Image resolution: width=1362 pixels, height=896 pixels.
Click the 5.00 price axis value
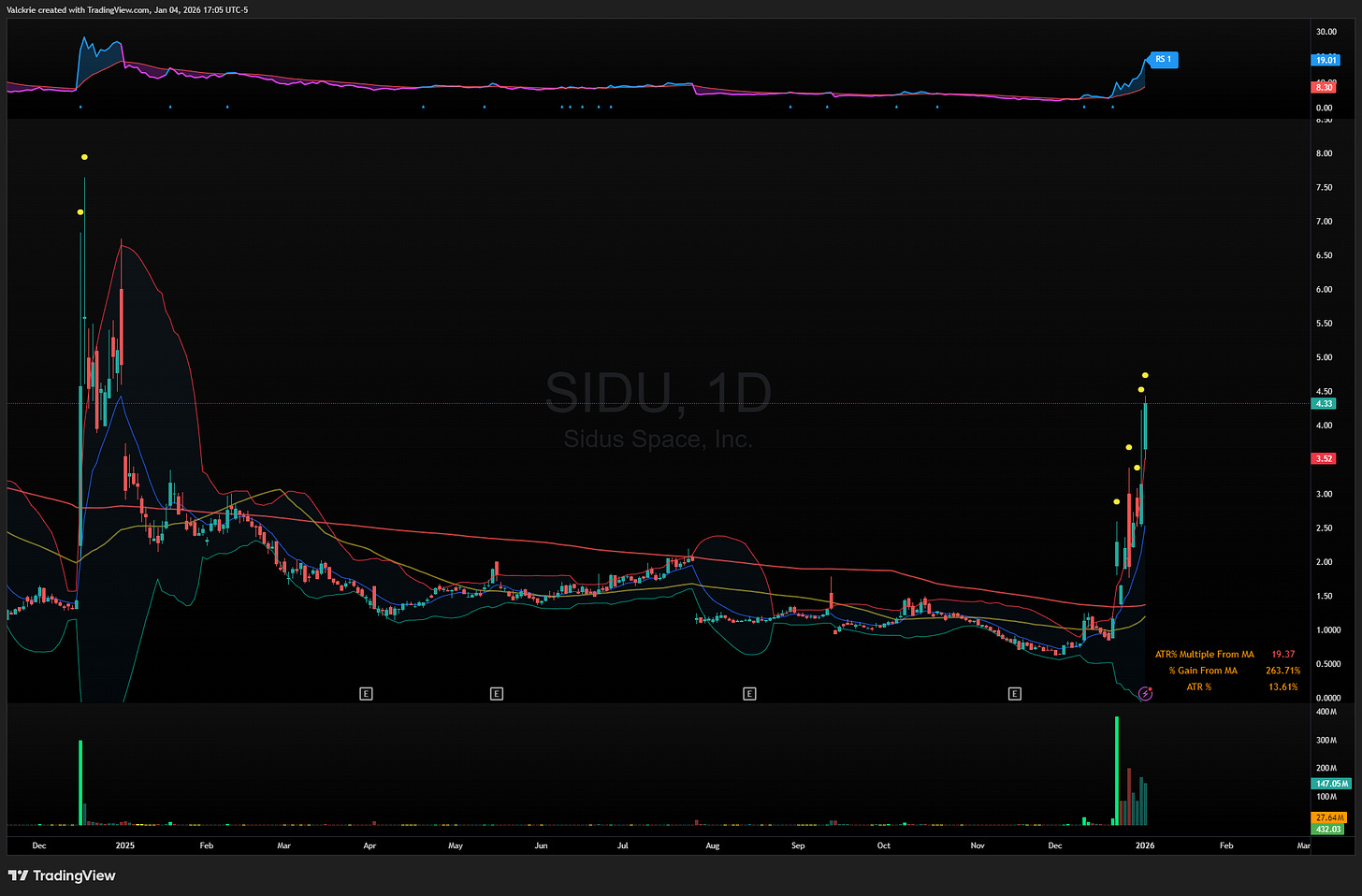click(1325, 358)
